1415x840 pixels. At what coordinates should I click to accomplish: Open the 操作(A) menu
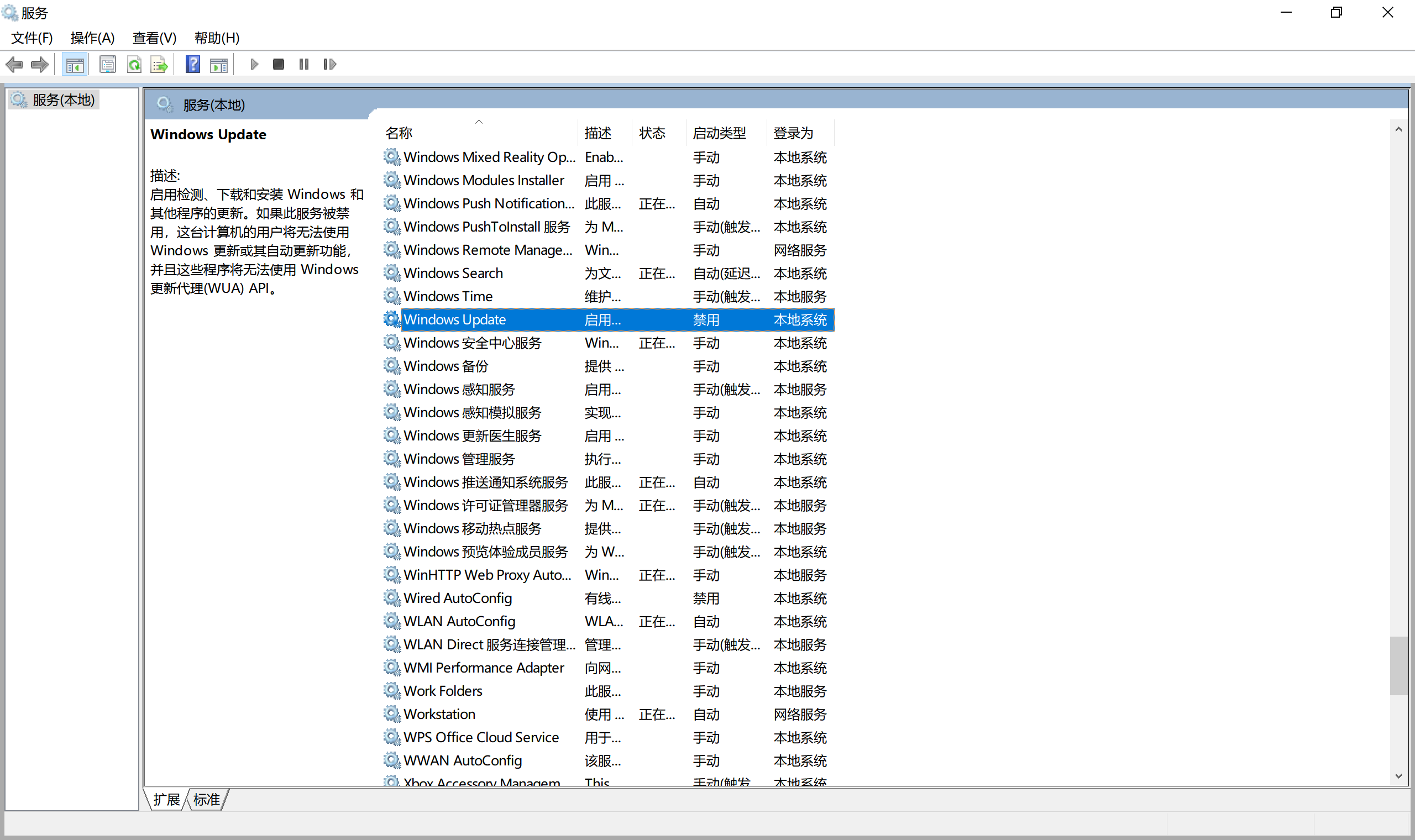(92, 38)
